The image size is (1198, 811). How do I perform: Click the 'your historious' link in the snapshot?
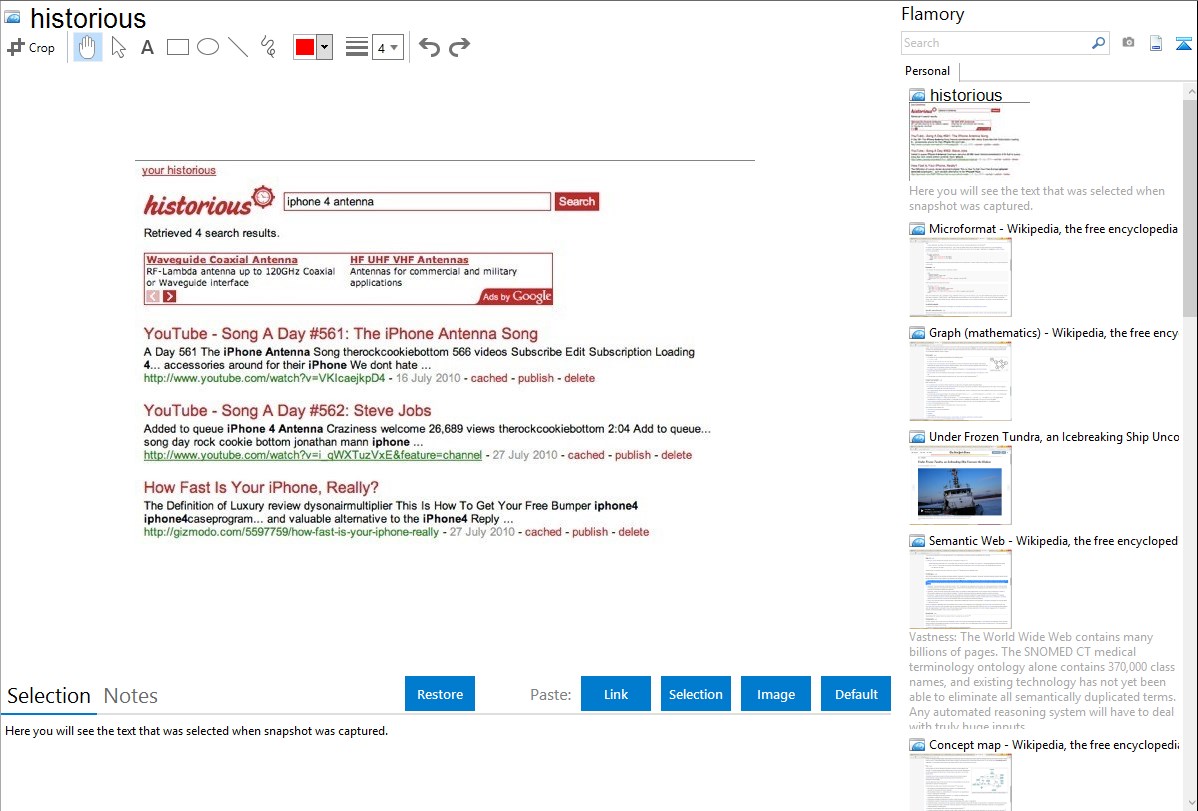point(179,170)
